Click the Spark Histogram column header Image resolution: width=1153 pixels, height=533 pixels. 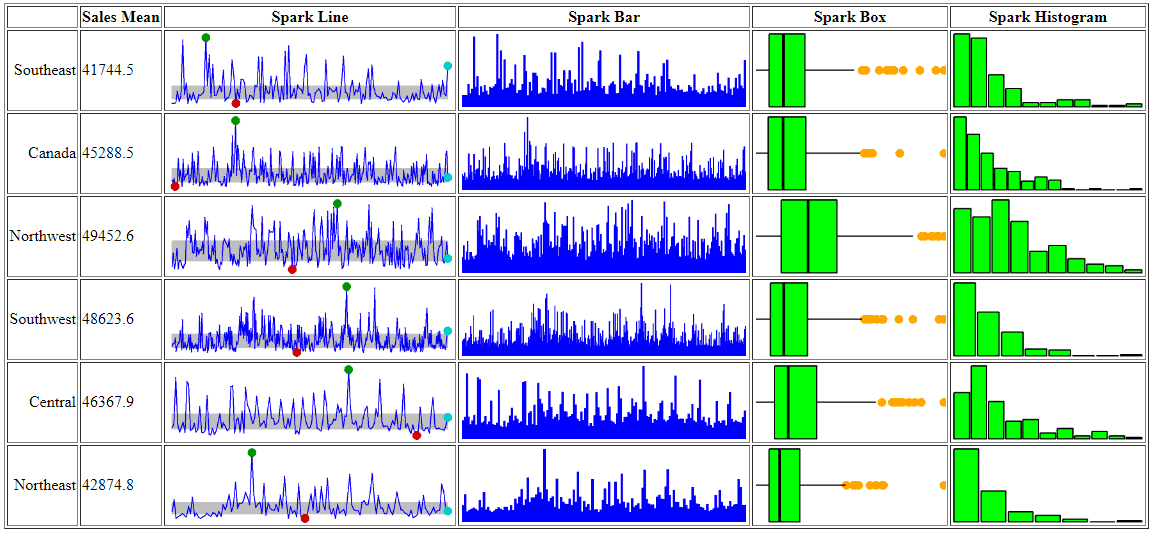click(x=1047, y=17)
